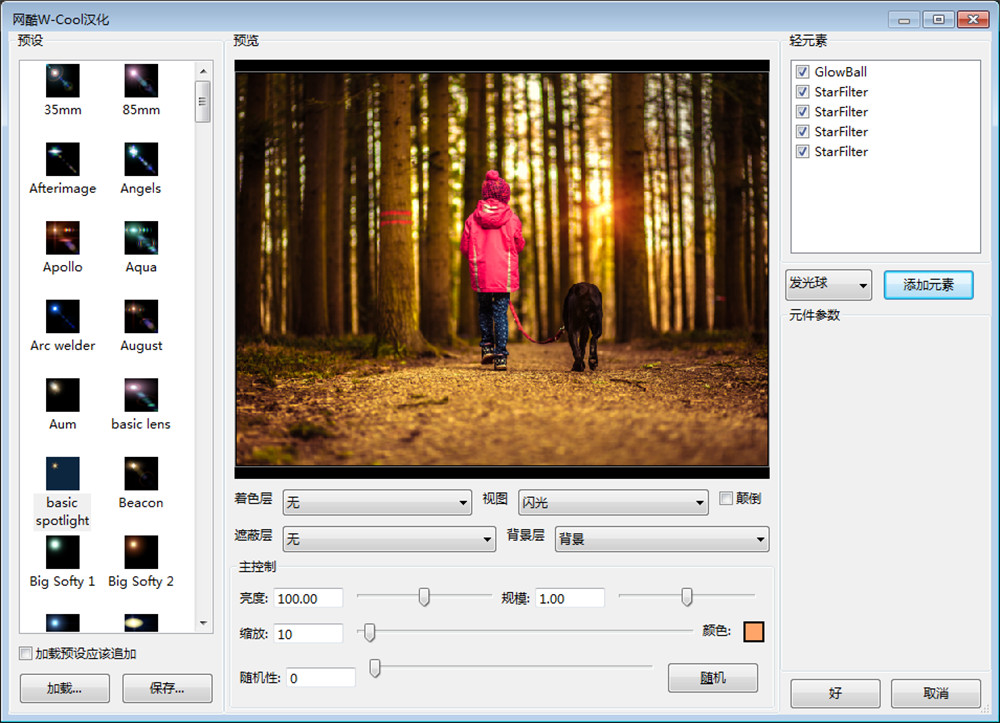Screen dimensions: 1000x723
Task: Toggle the 颠倒 checkbox
Action: [727, 499]
